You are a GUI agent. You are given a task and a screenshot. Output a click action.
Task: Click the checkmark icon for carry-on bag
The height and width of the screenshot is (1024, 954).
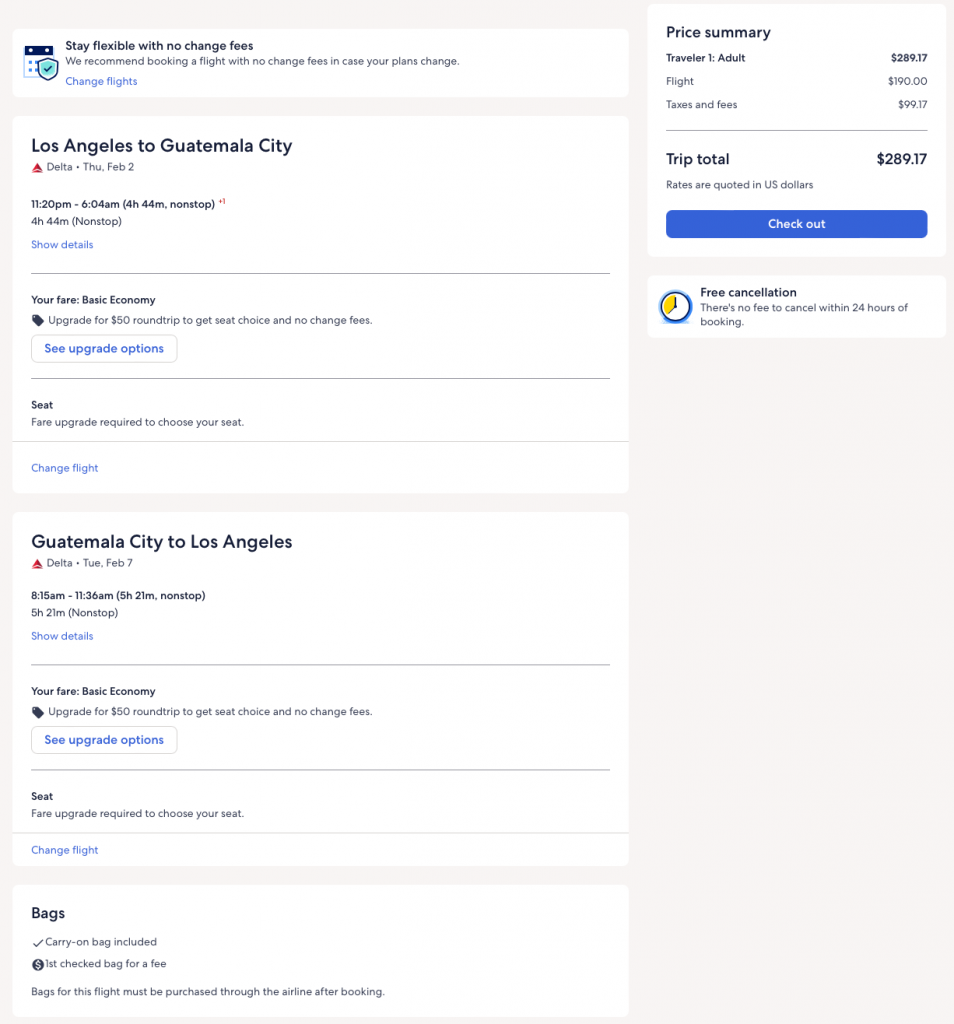click(38, 942)
